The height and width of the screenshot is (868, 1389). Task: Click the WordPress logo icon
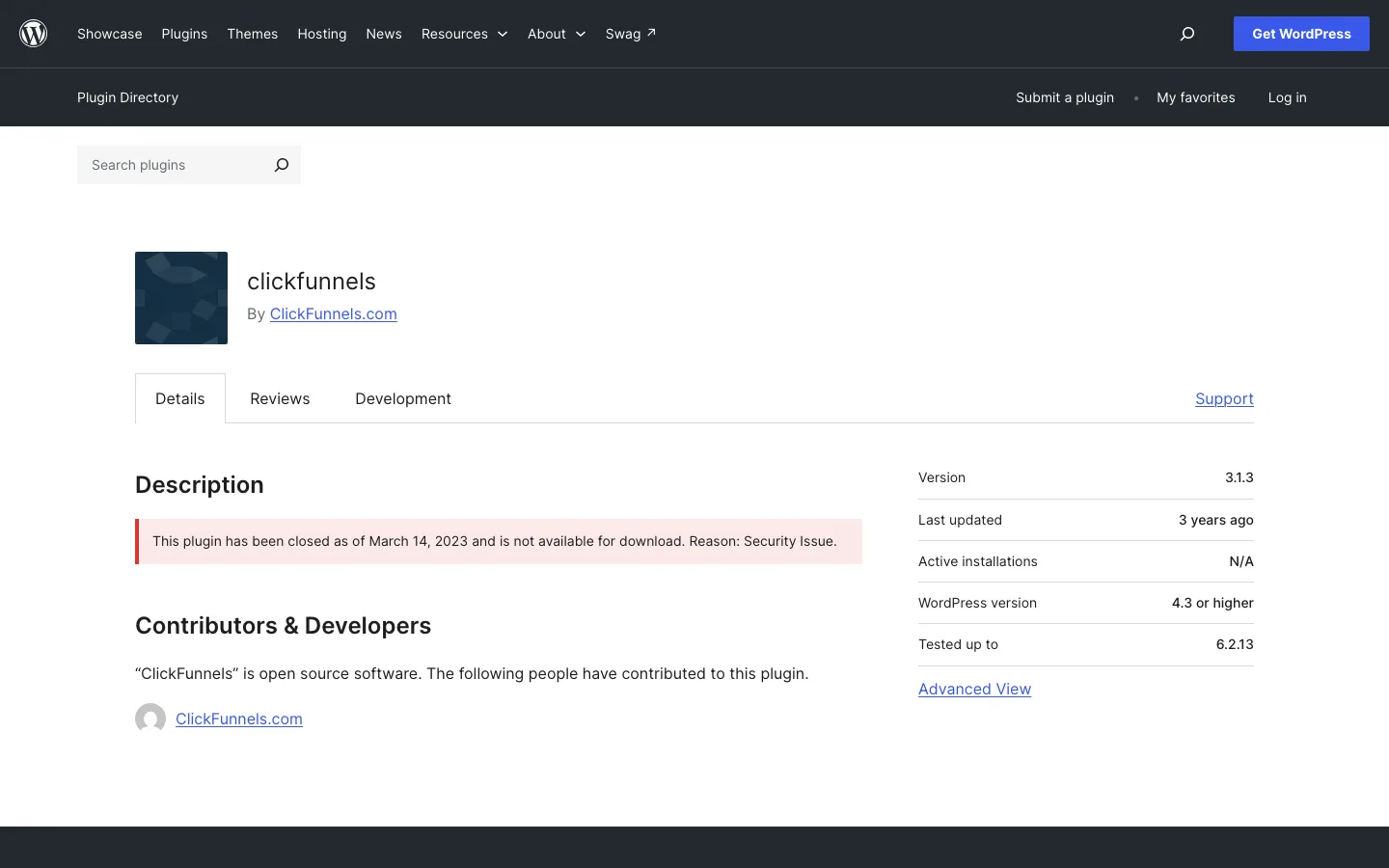tap(34, 34)
